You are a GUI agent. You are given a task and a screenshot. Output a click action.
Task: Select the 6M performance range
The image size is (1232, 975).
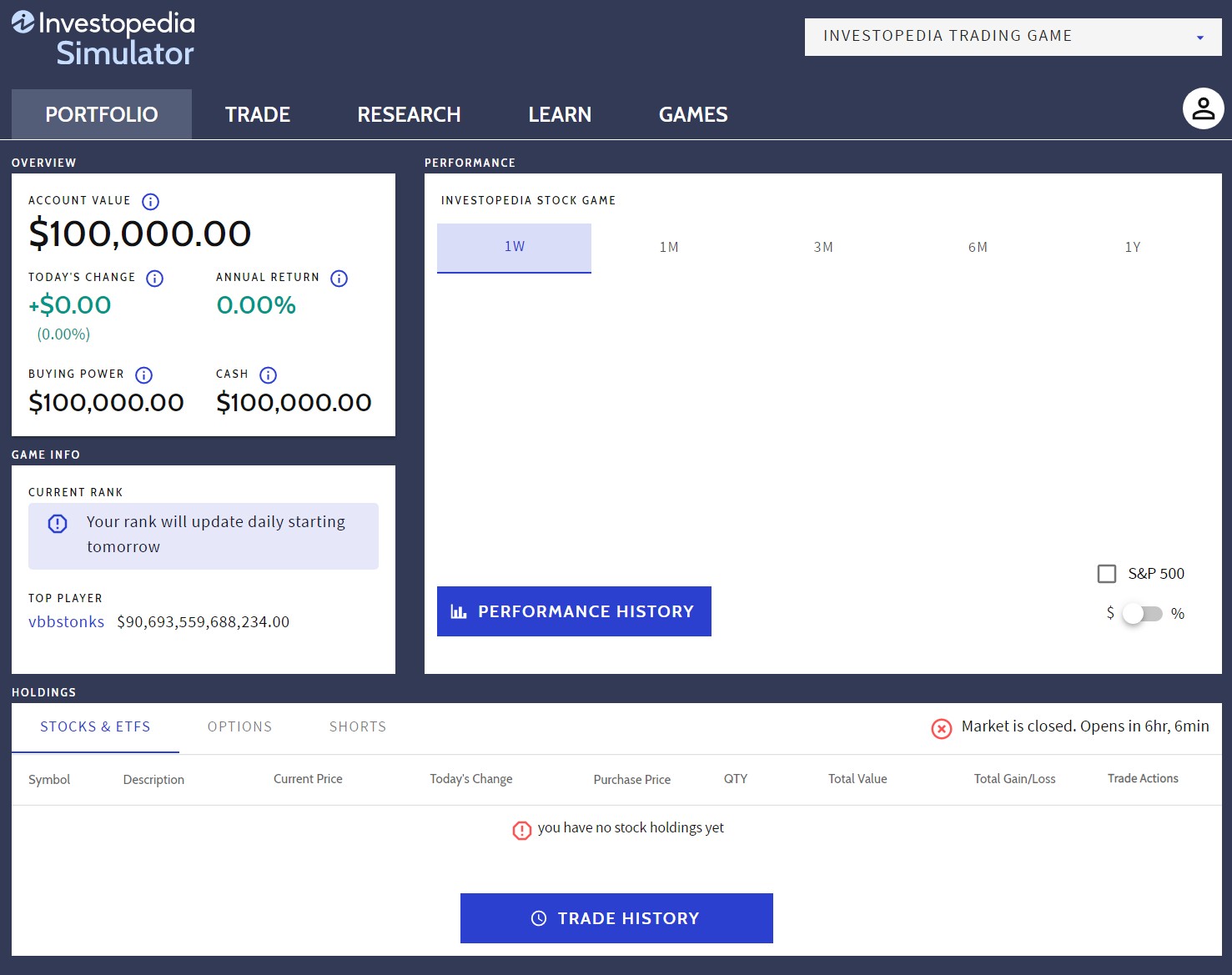tap(978, 248)
